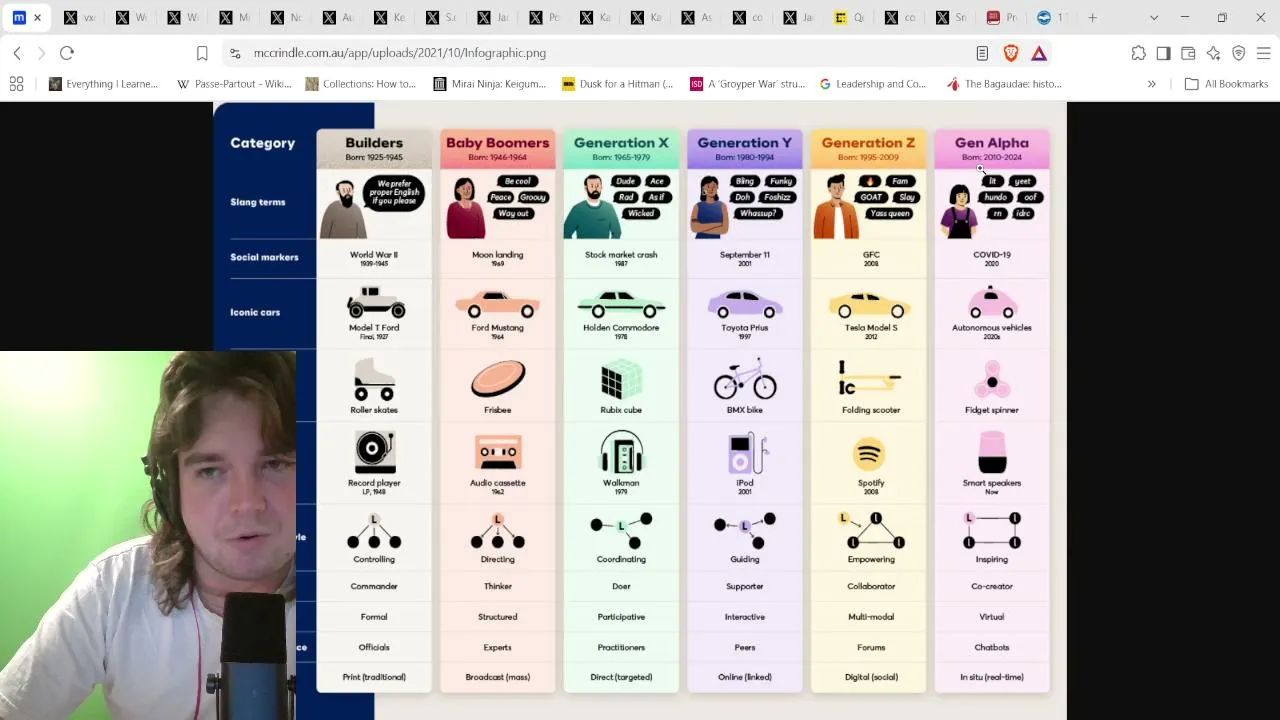The height and width of the screenshot is (720, 1280).
Task: Click the Tesla Model S car icon
Action: click(x=868, y=304)
